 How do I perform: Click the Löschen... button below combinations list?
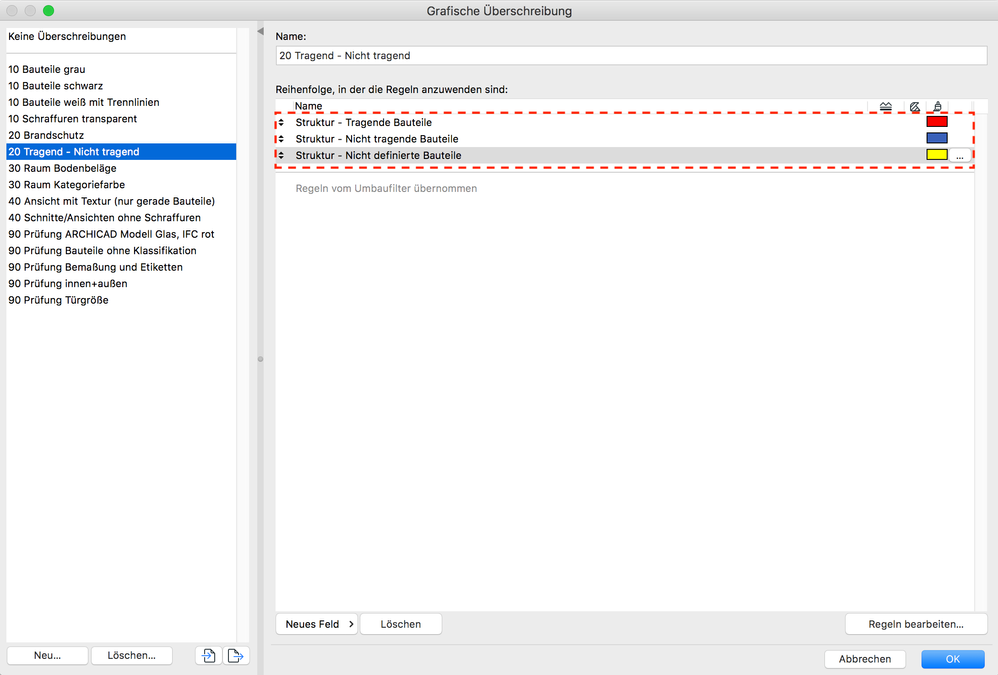click(x=132, y=655)
